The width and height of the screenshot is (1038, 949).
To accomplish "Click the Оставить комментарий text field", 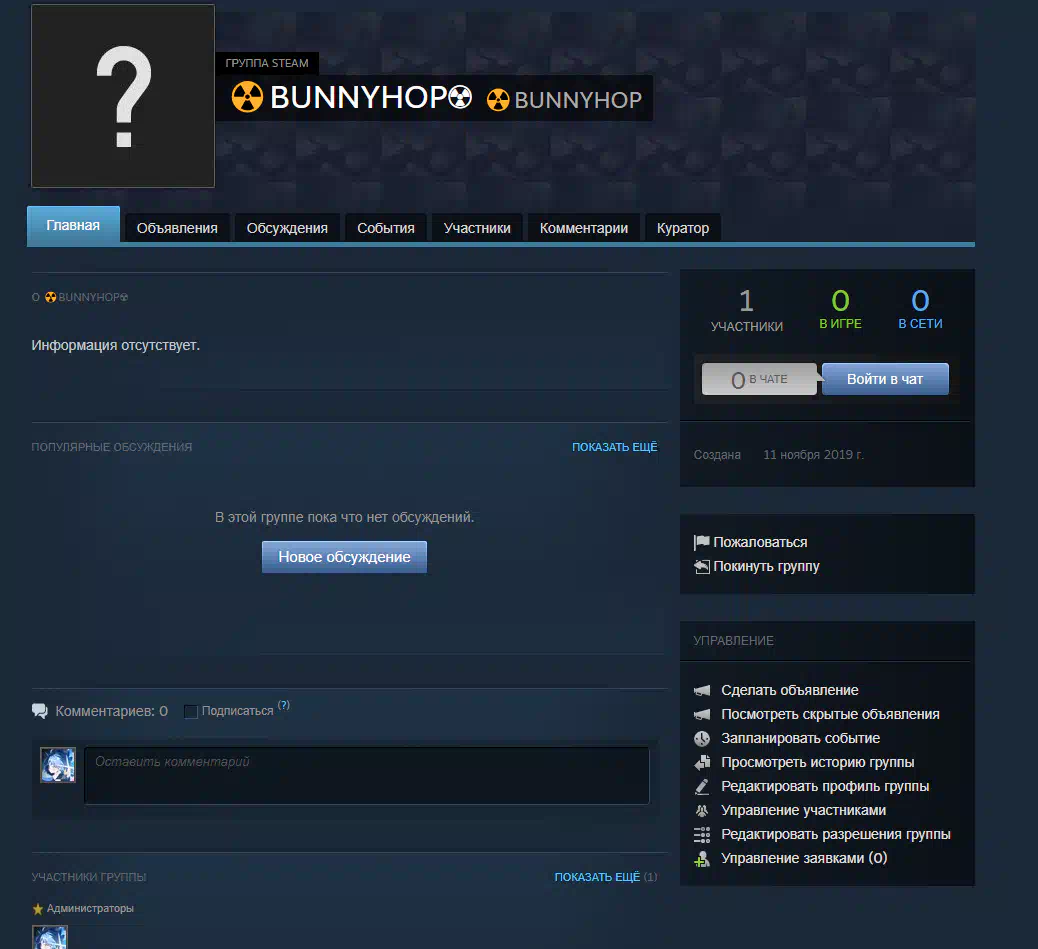I will click(367, 776).
